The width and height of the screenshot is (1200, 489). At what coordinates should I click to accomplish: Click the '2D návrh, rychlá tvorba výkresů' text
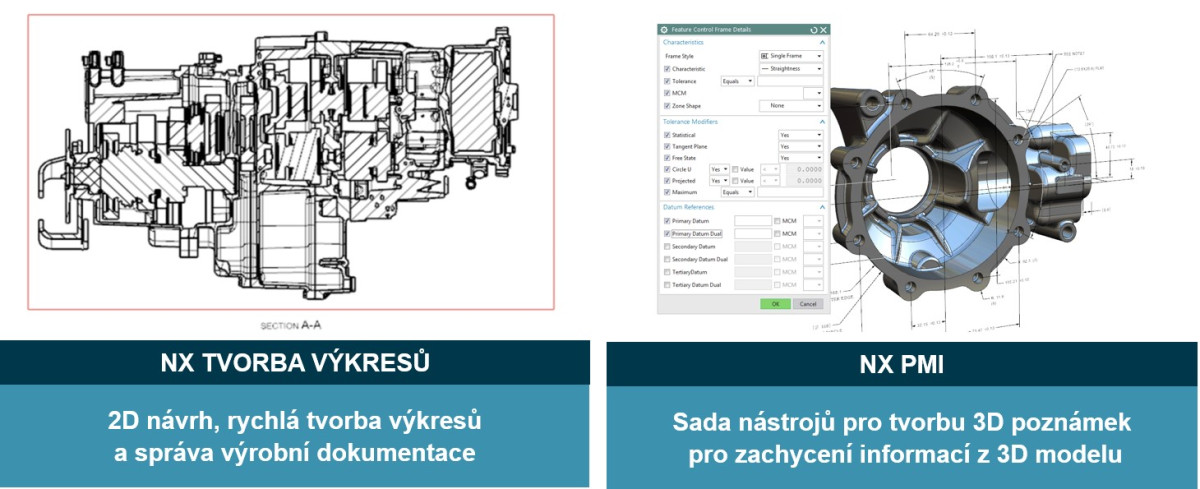(295, 418)
